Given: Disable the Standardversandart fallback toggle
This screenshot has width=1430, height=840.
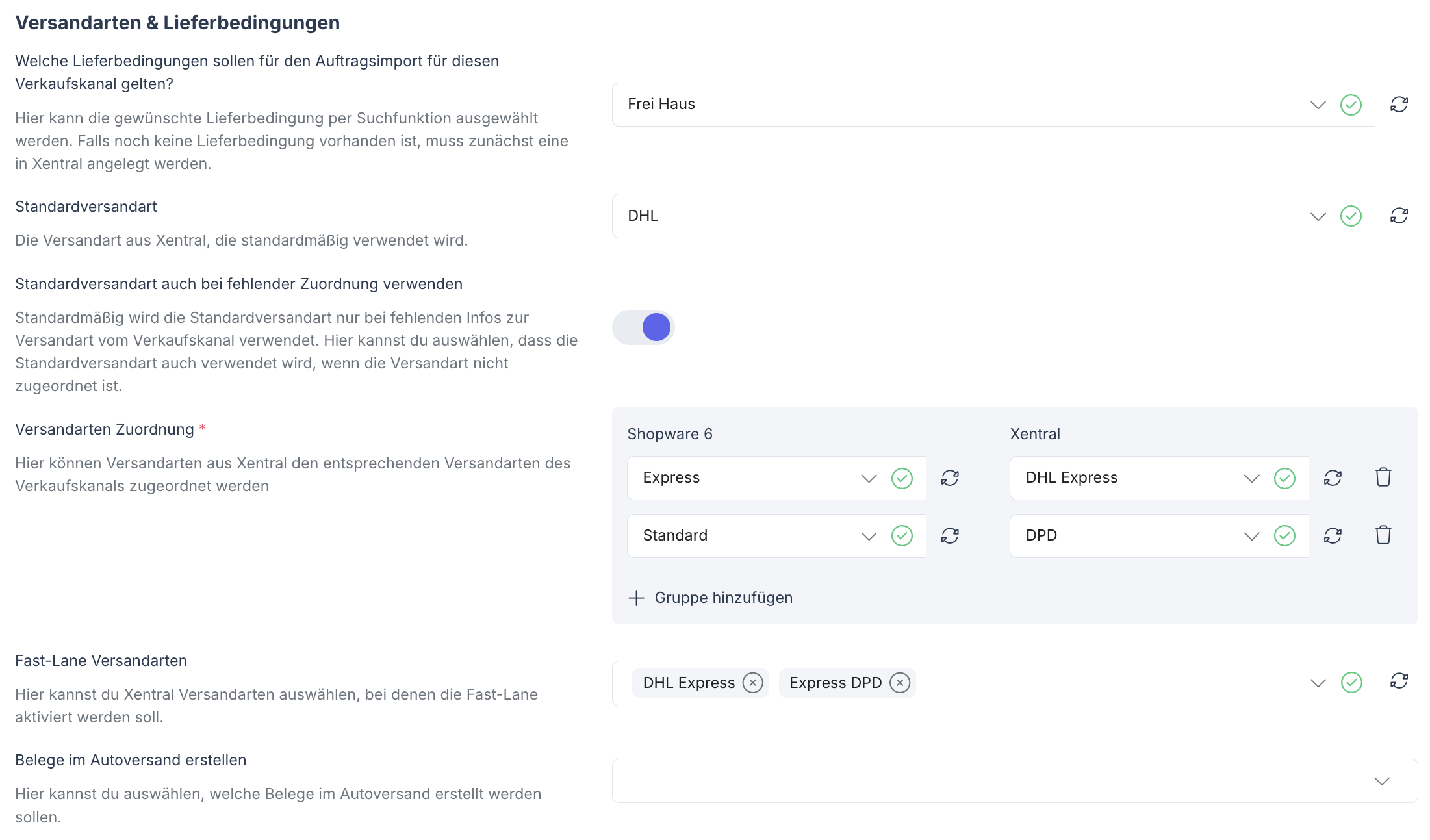Looking at the screenshot, I should [643, 327].
